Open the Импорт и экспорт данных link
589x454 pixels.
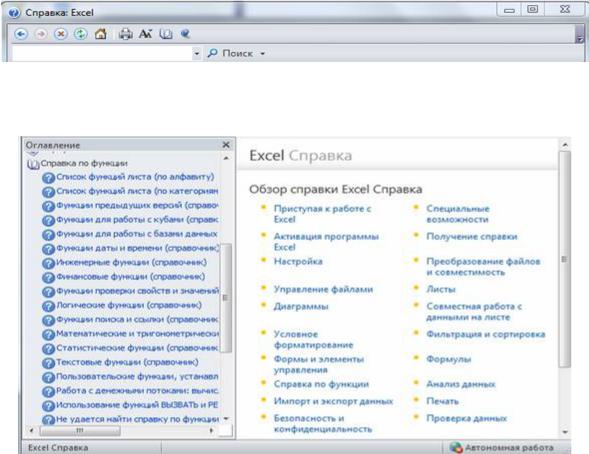coord(333,401)
